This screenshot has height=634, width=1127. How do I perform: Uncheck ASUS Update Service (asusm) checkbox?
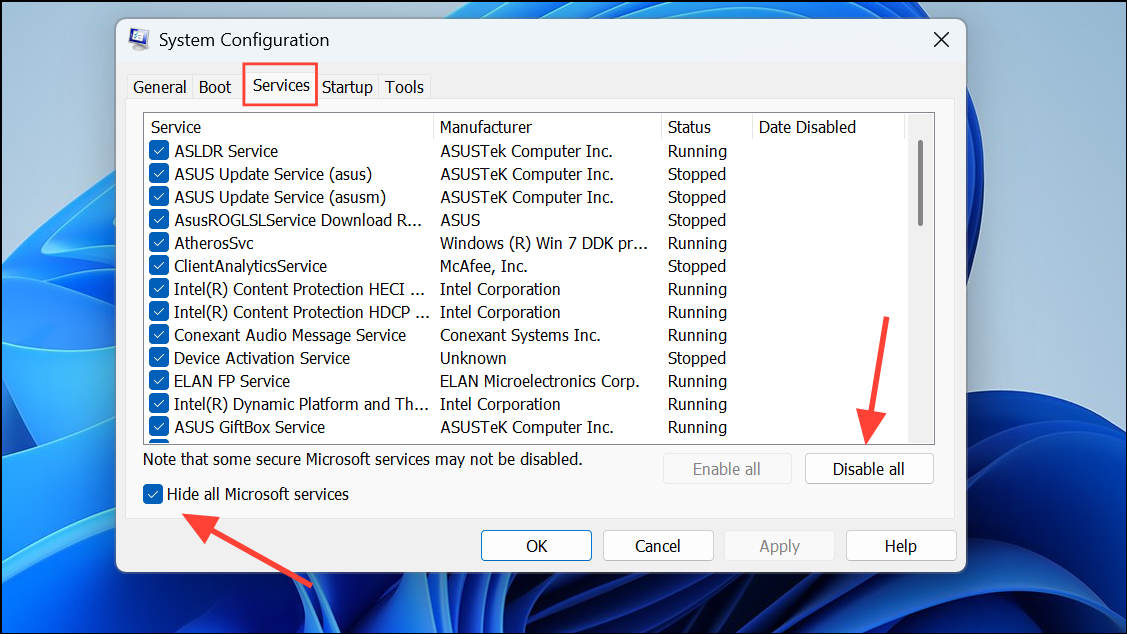coord(159,197)
